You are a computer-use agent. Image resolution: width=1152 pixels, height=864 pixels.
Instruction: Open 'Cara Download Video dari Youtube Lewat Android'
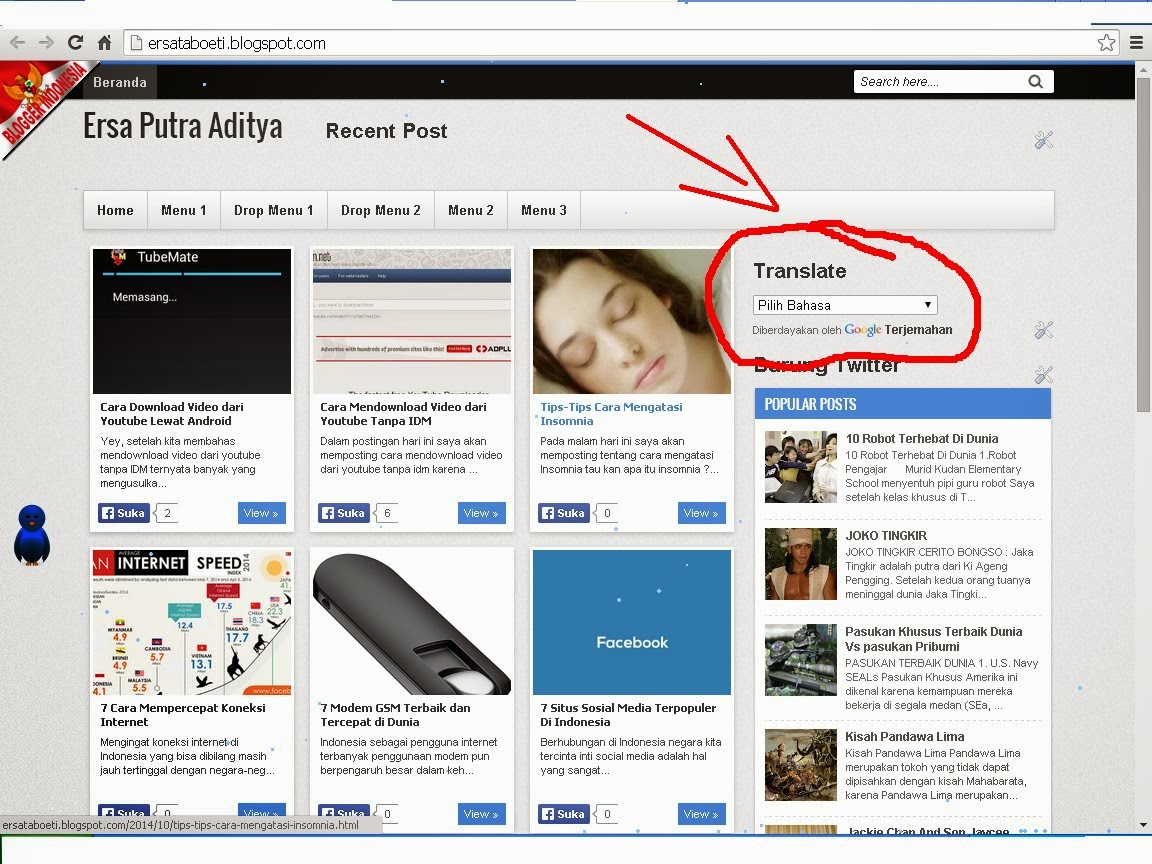pos(172,414)
